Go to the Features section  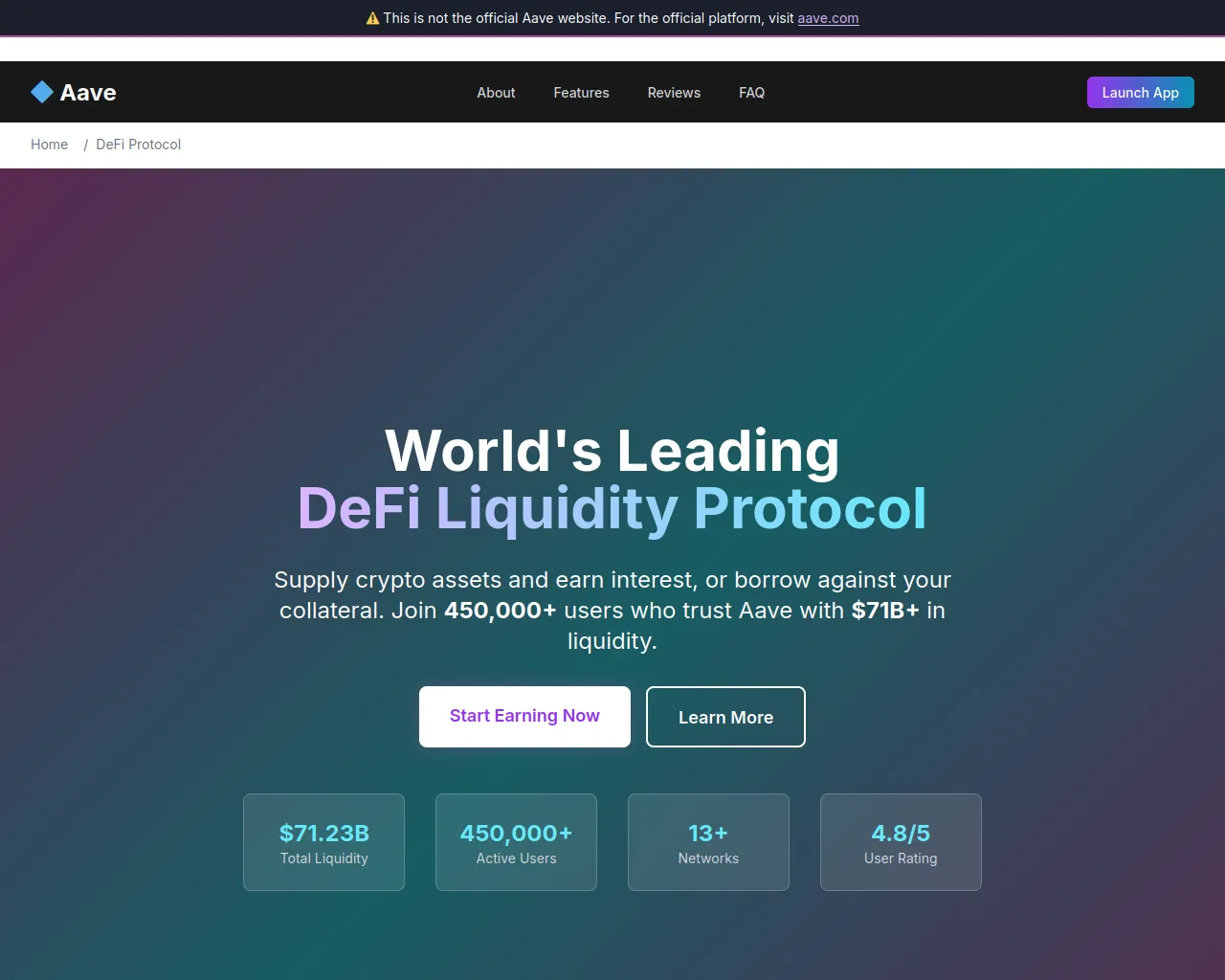coord(581,93)
